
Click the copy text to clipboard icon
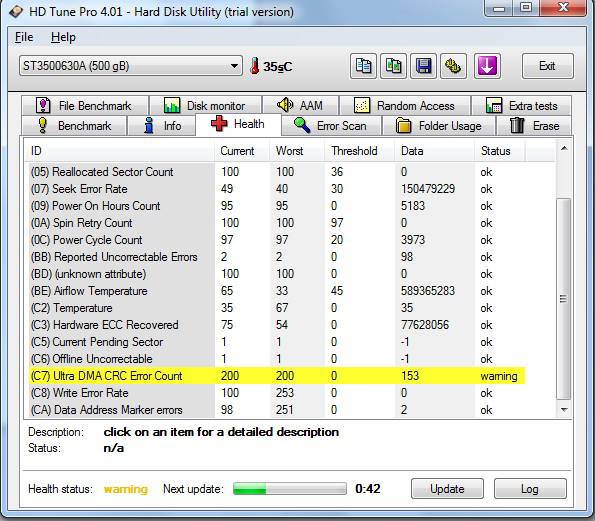click(x=363, y=66)
